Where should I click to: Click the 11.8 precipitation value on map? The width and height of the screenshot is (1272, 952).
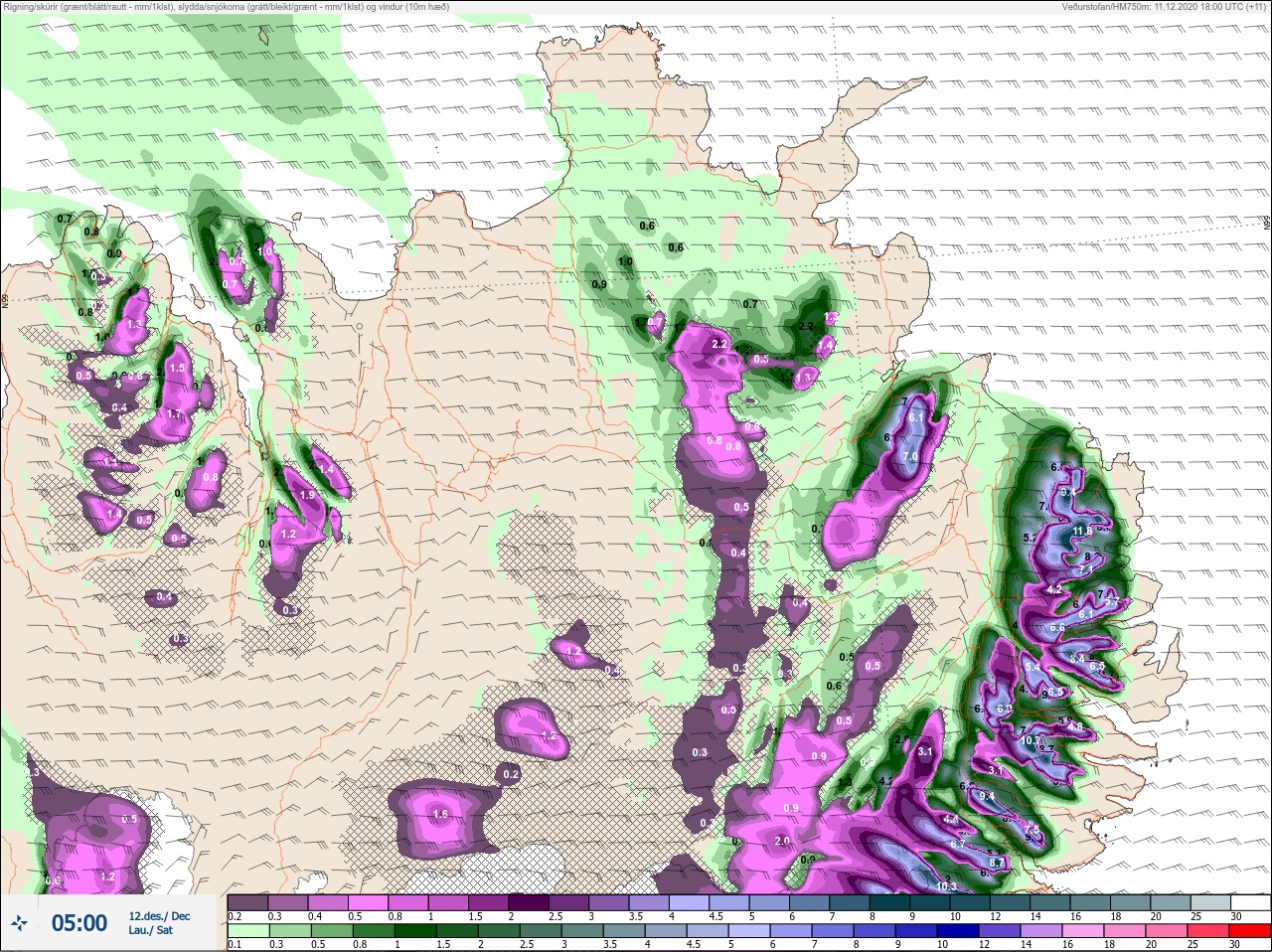(x=1082, y=532)
